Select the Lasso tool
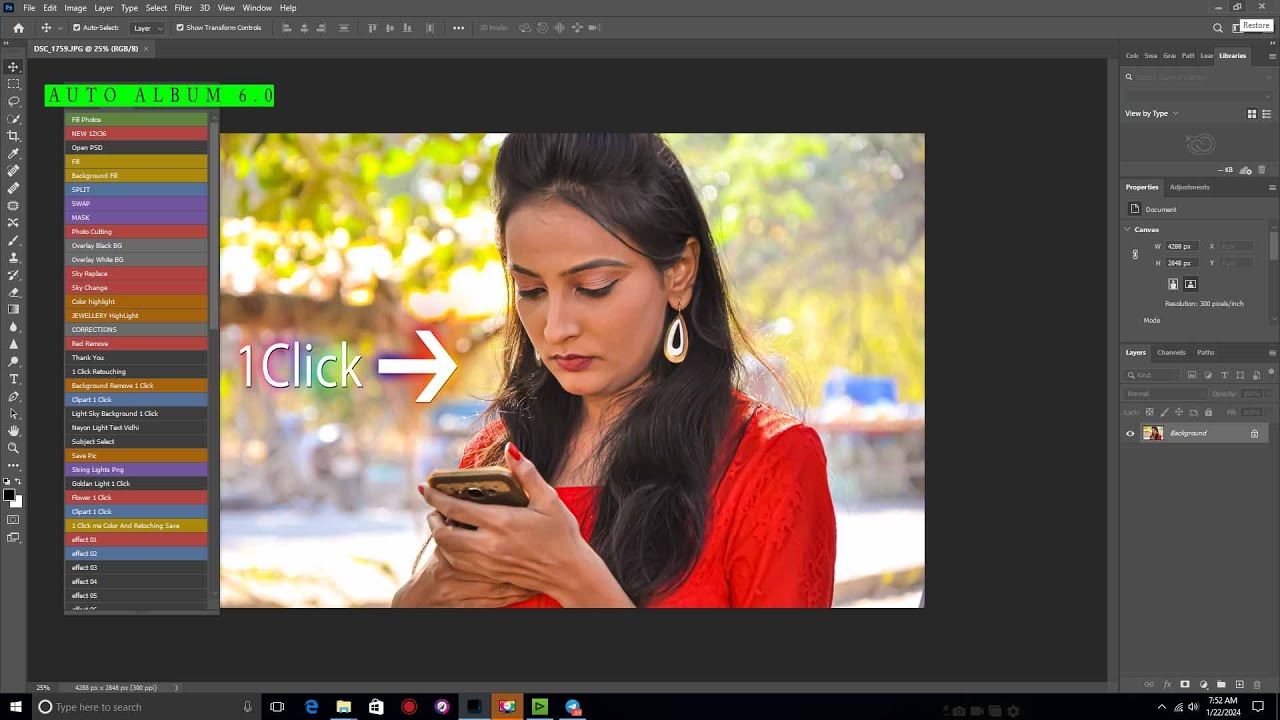1280x720 pixels. [13, 101]
